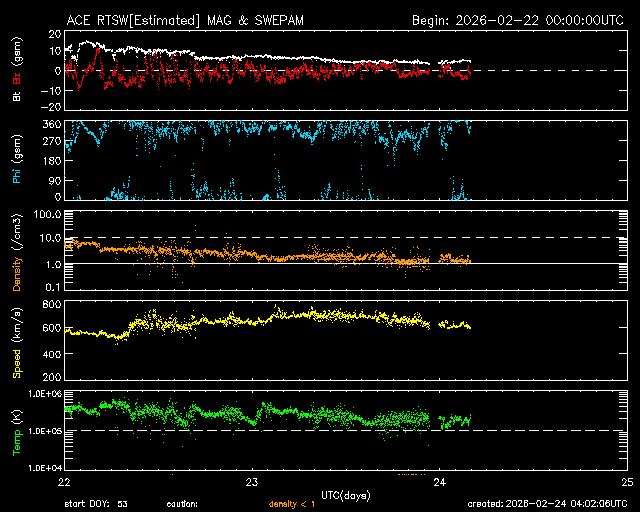Click the day 24 x-axis tick label
The height and width of the screenshot is (512, 640).
[x=439, y=482]
